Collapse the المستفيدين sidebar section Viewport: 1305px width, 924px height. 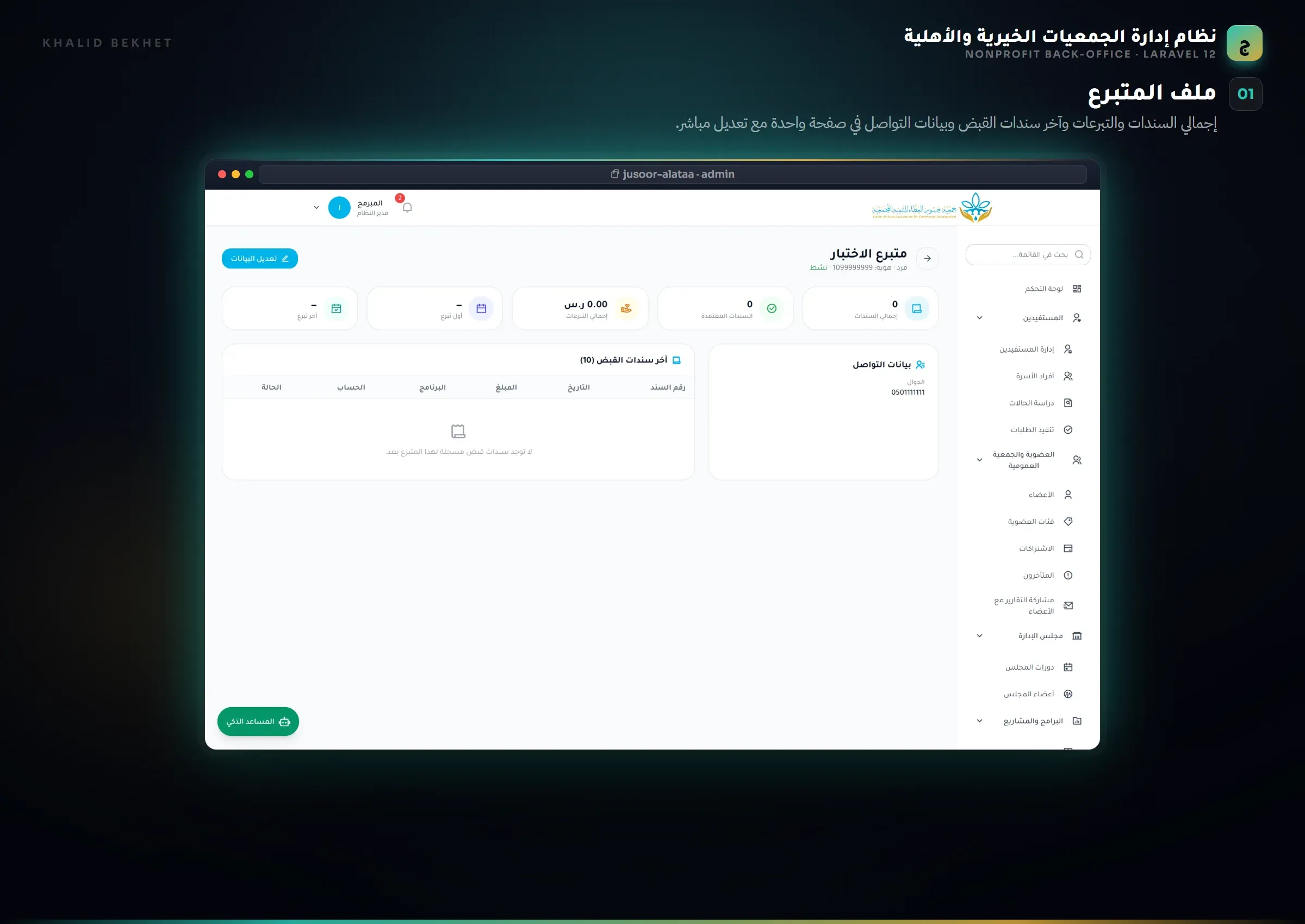[x=979, y=317]
